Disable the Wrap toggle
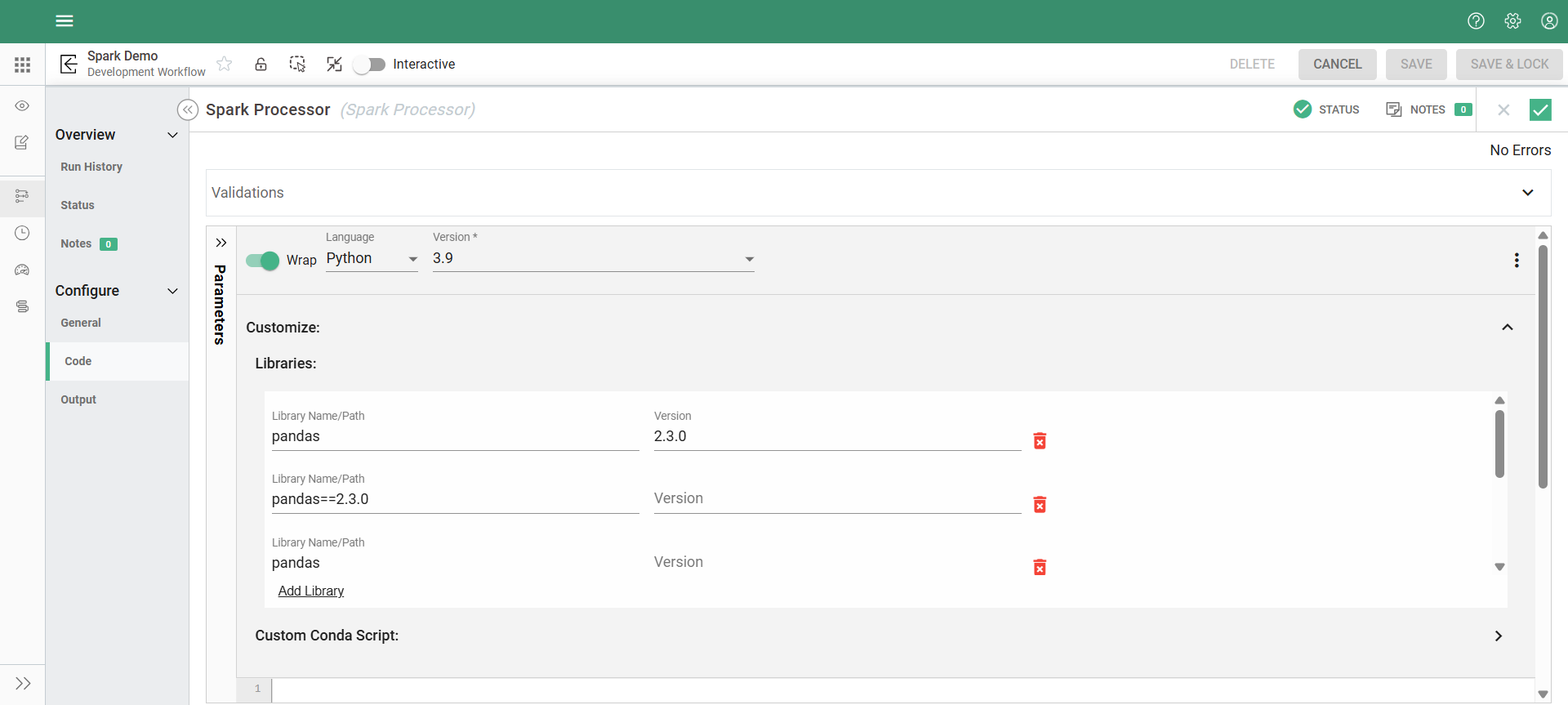Viewport: 1568px width, 705px height. click(x=262, y=261)
